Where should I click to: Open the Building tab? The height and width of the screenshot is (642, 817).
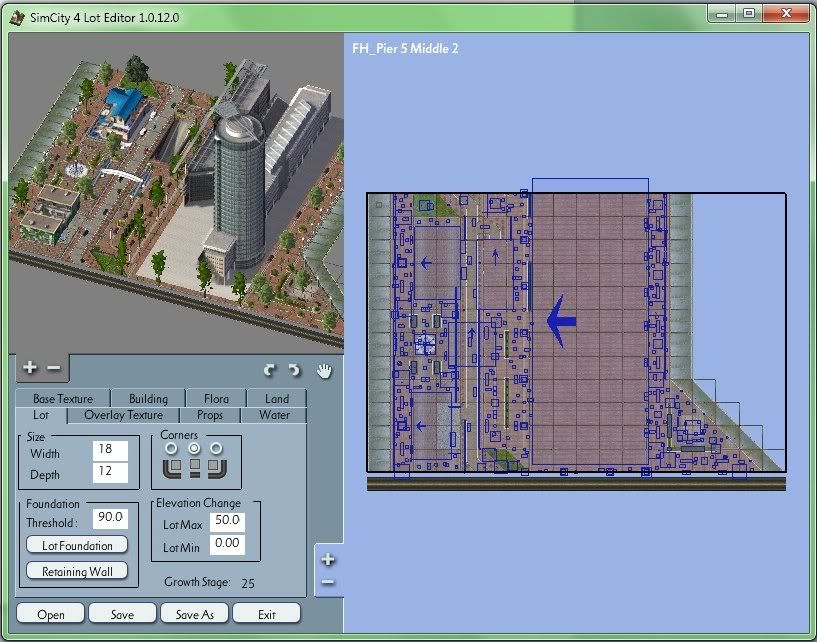pyautogui.click(x=148, y=399)
